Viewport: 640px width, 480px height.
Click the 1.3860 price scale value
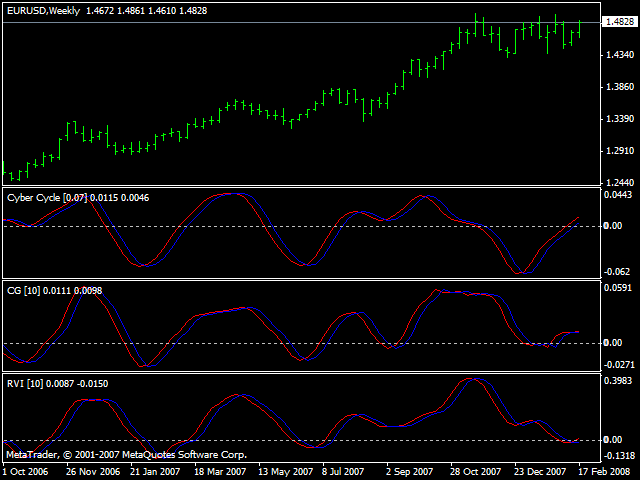point(620,87)
